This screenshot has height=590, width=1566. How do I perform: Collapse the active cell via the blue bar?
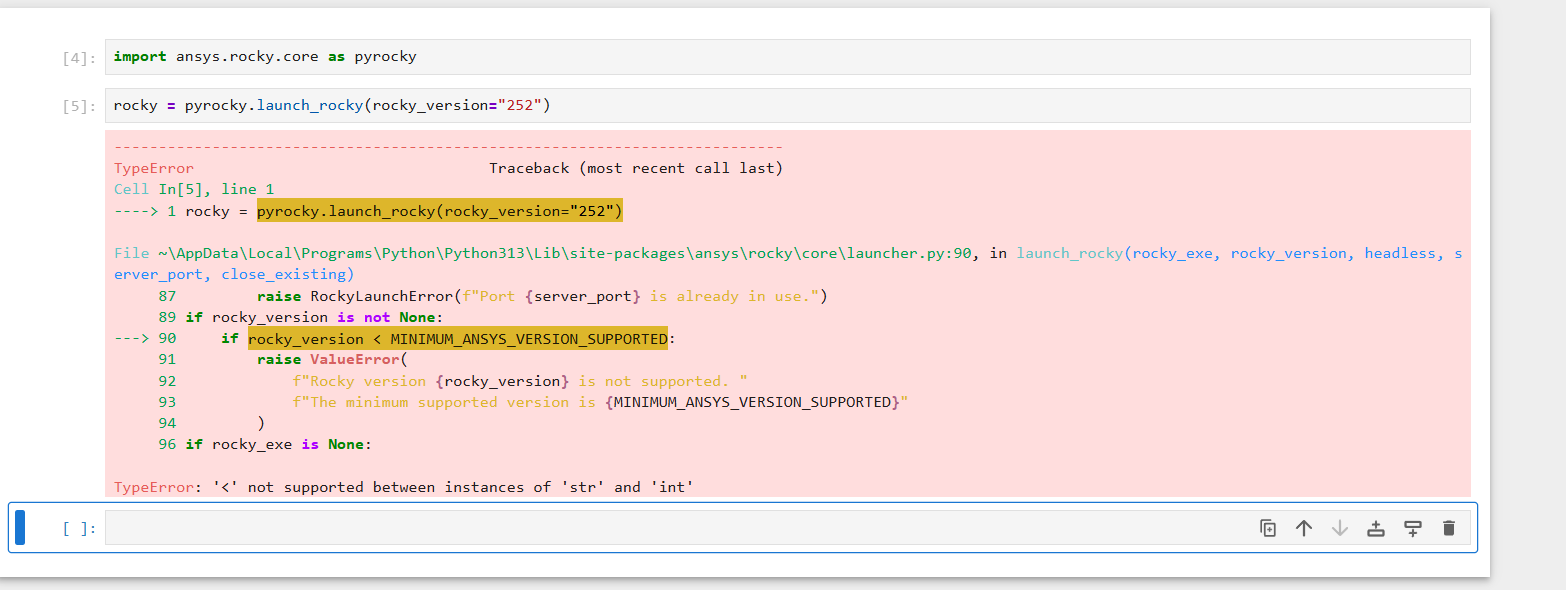coord(20,527)
